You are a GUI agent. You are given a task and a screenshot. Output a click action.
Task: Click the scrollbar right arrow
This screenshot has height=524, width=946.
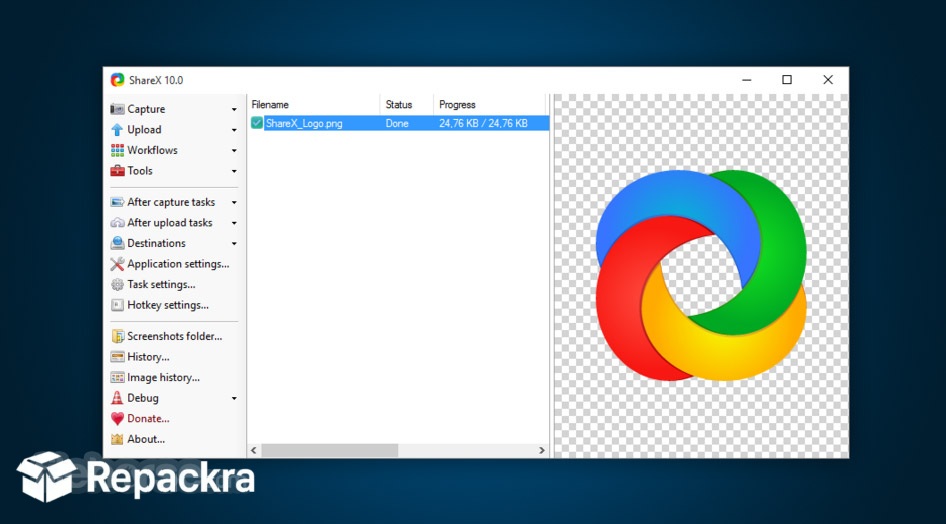point(542,450)
